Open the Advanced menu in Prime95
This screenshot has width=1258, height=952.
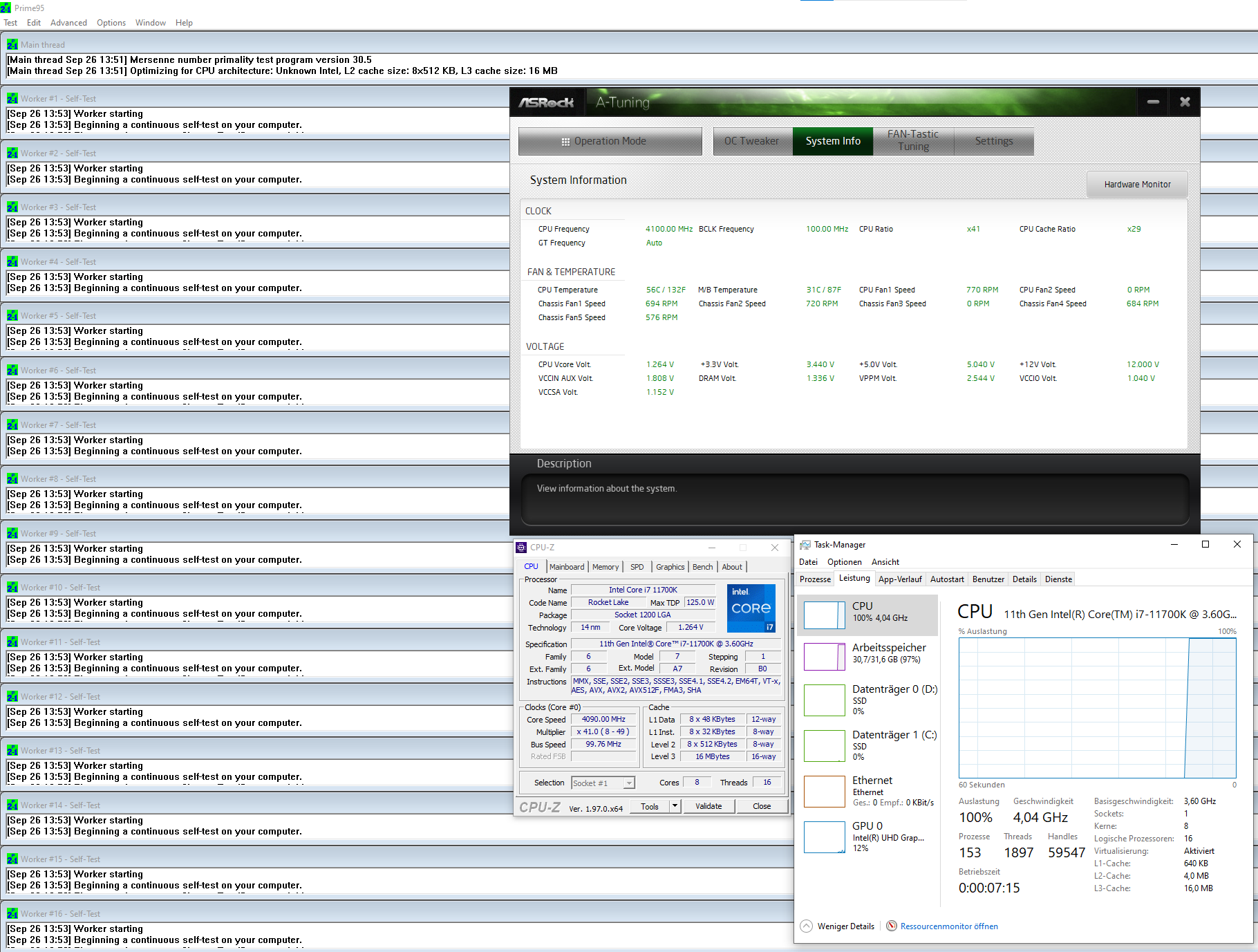click(68, 23)
